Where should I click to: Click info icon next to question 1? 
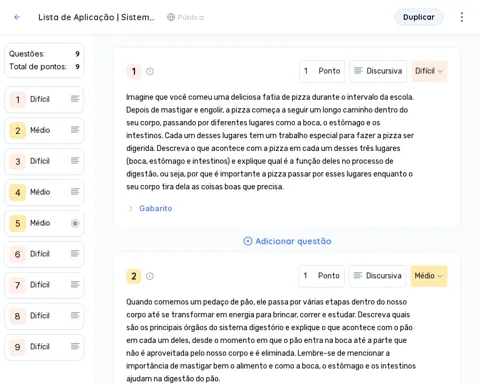tap(150, 71)
